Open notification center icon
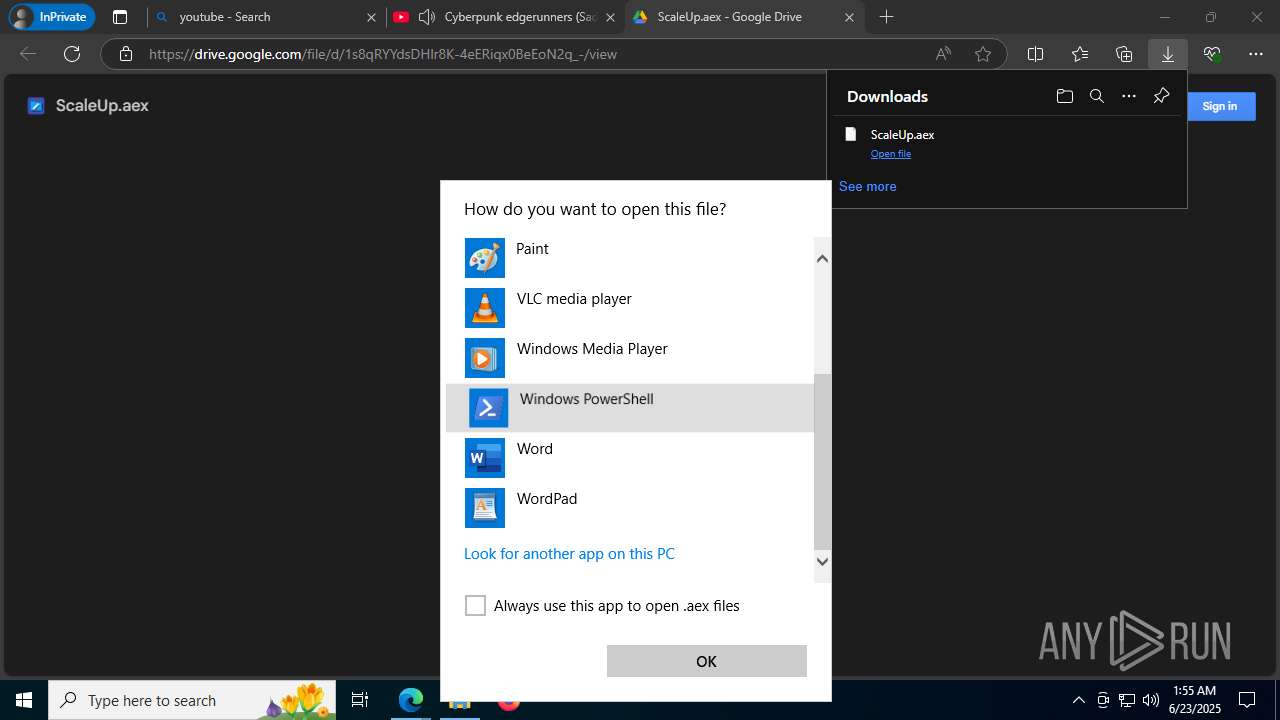This screenshot has height=720, width=1280. click(1247, 700)
